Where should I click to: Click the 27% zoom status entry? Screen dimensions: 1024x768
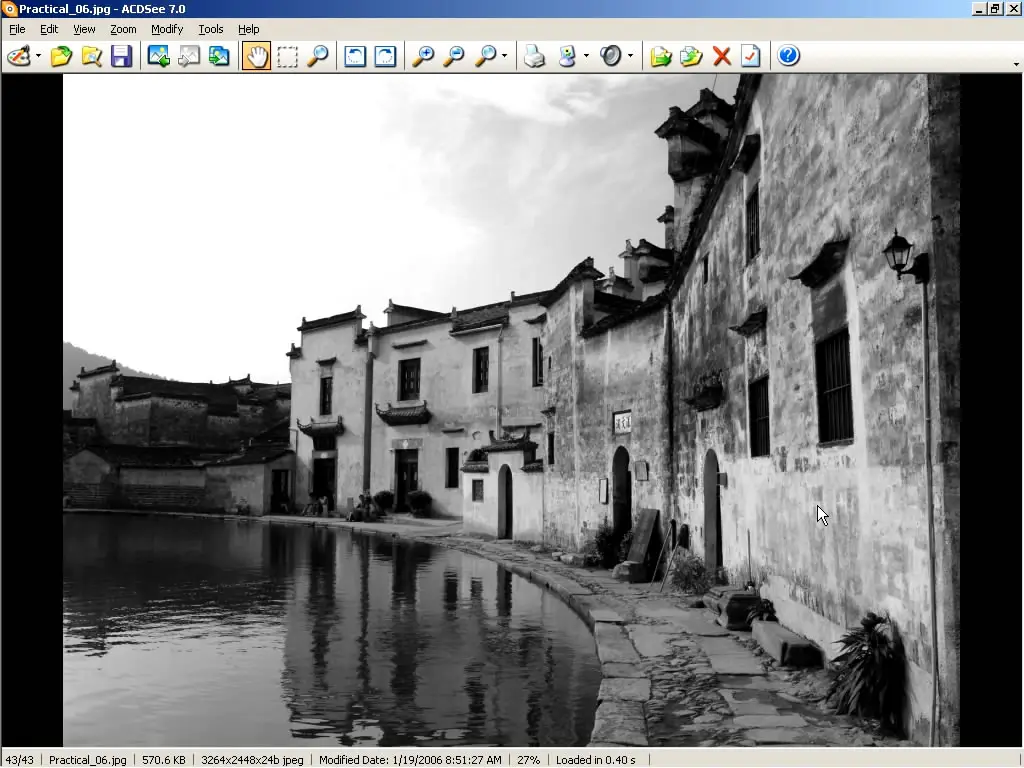528,760
